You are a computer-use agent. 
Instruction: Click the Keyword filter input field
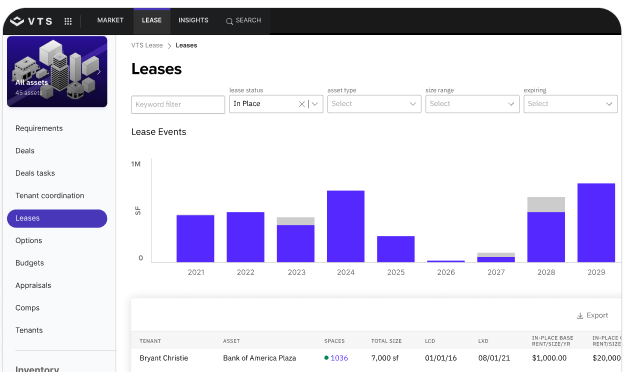tap(178, 105)
